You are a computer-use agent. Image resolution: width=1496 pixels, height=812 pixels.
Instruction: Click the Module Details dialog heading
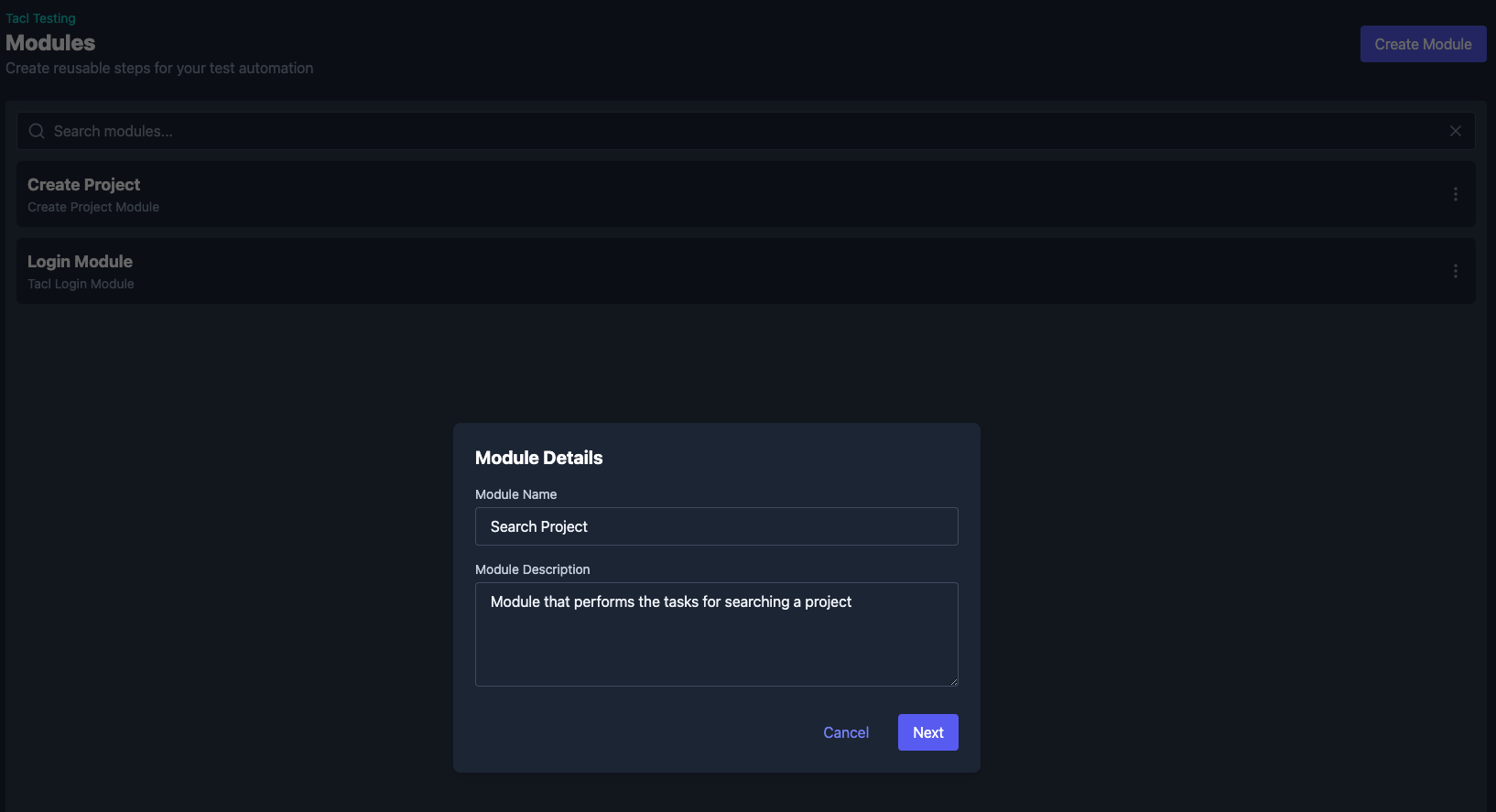pos(538,458)
